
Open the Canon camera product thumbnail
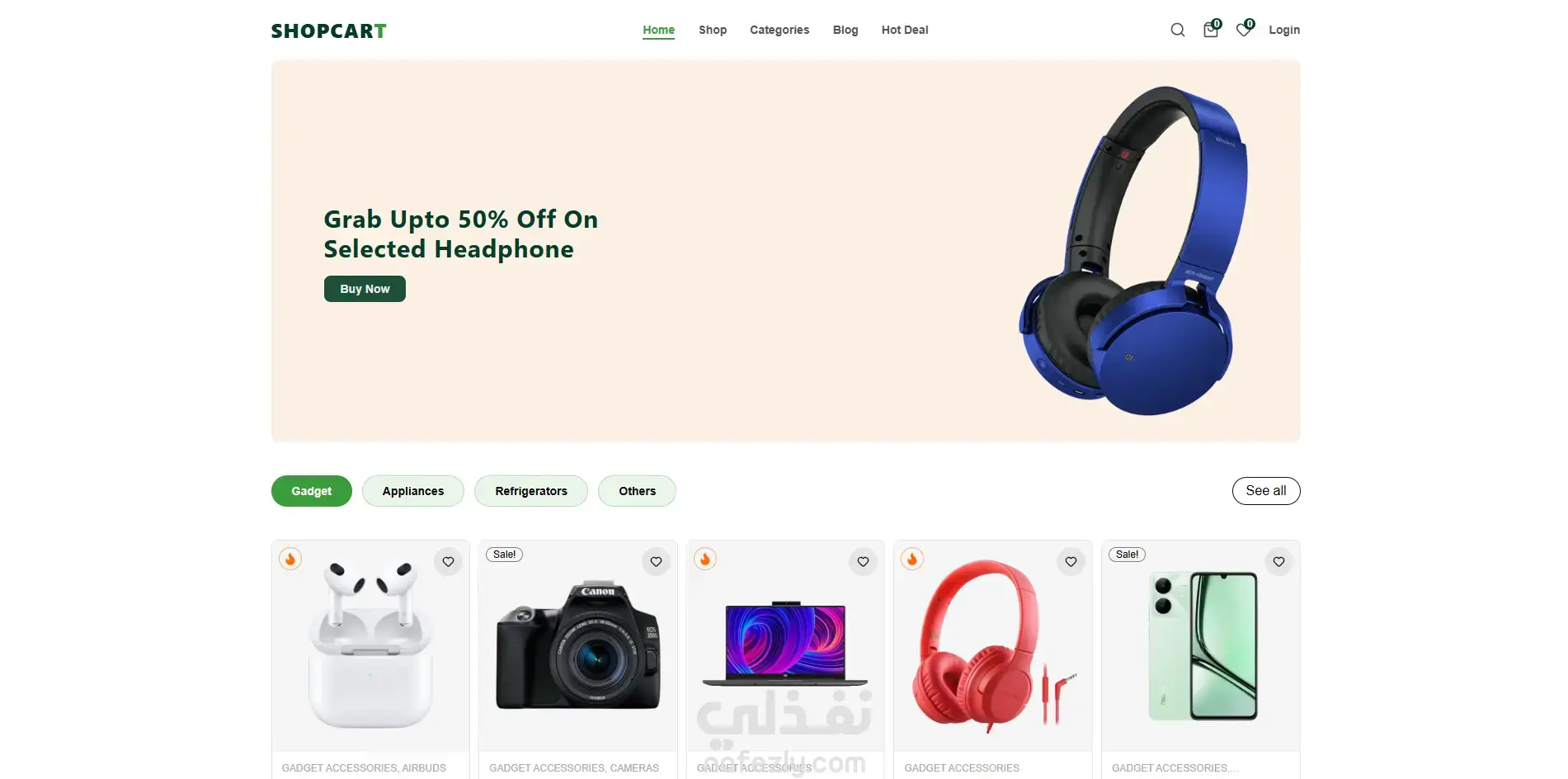578,646
